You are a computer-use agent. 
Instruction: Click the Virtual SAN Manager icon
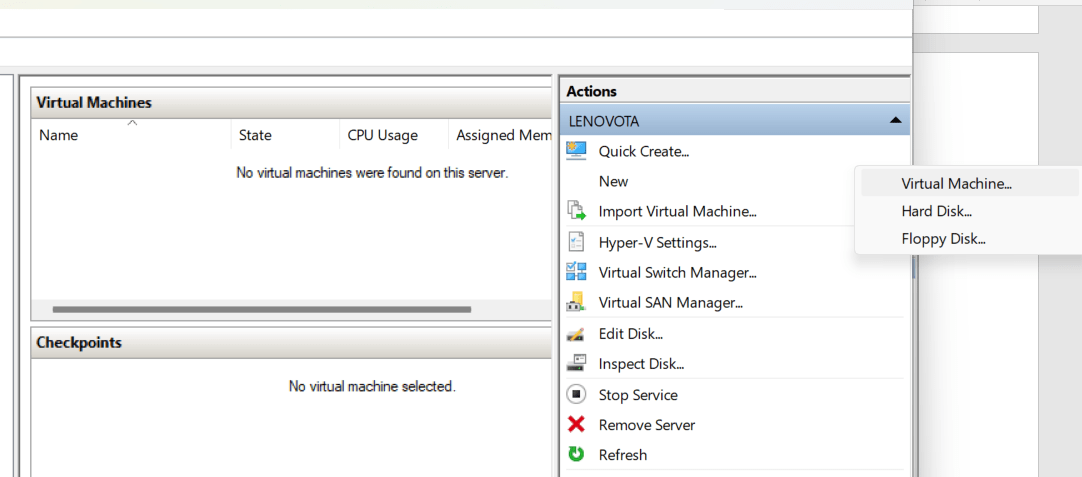tap(576, 302)
